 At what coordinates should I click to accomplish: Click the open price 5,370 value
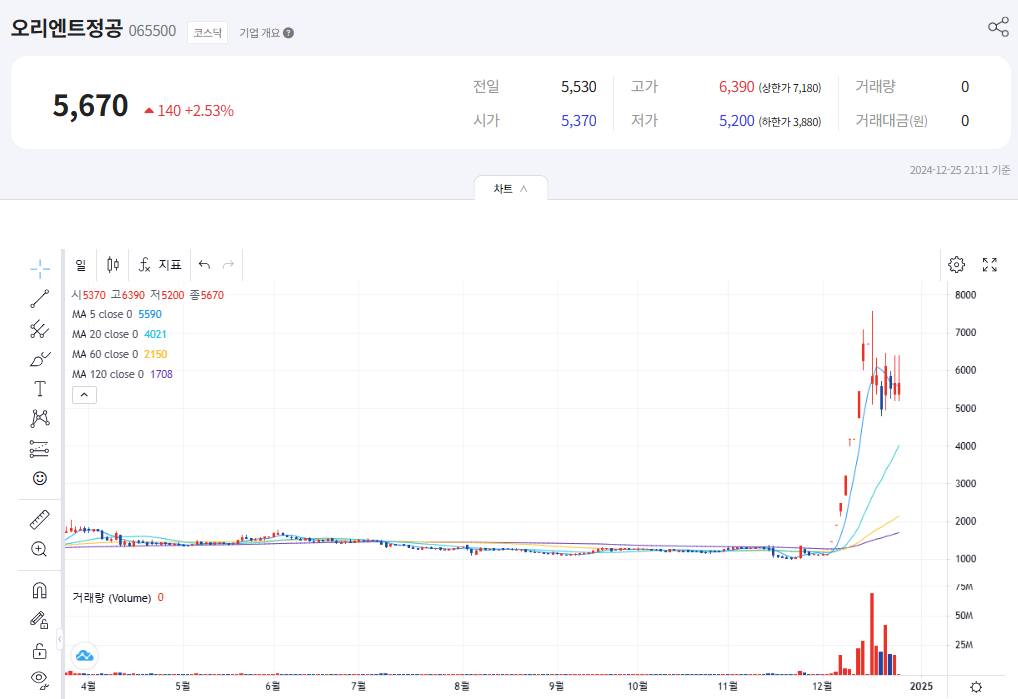[578, 121]
